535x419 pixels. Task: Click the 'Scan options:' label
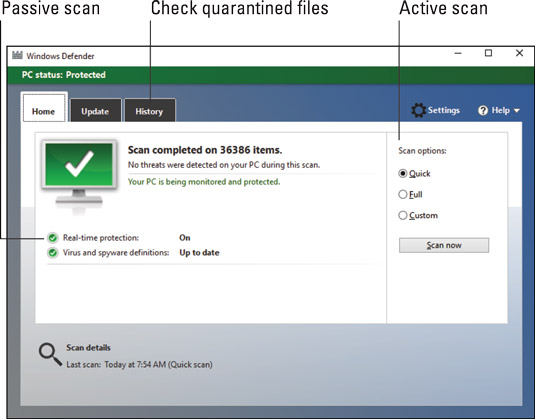(x=422, y=151)
